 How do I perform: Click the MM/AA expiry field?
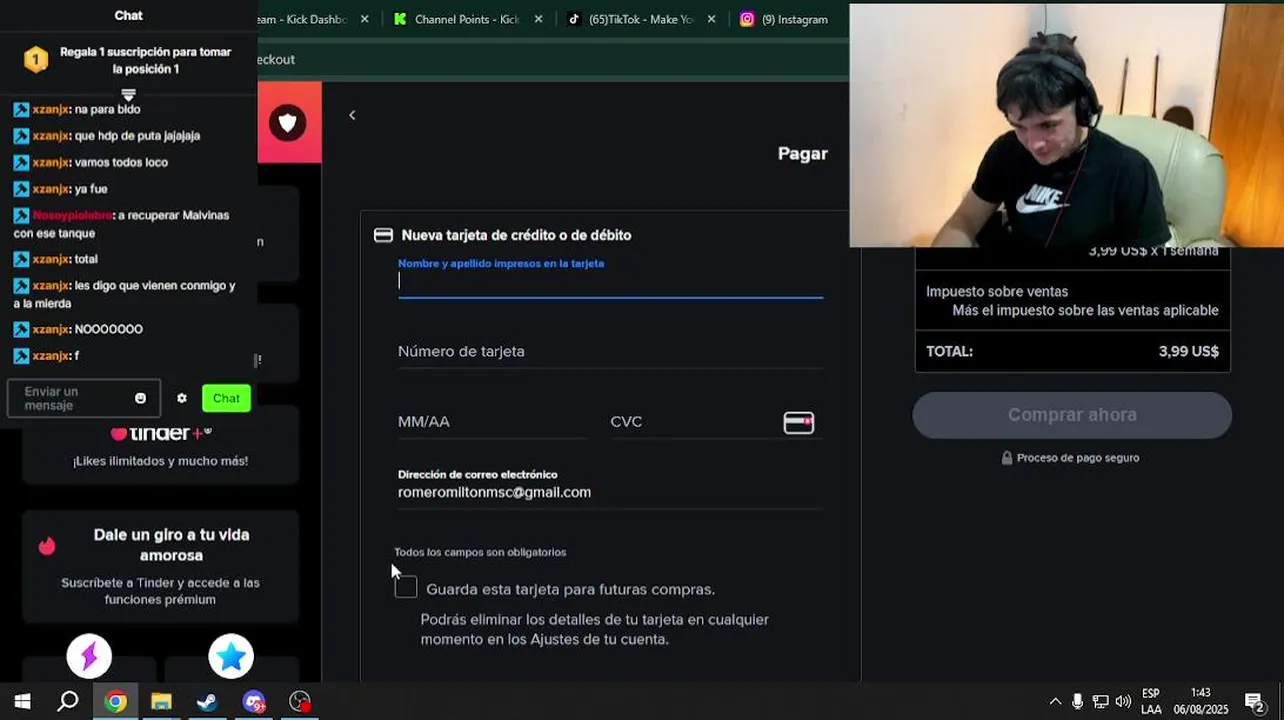493,422
